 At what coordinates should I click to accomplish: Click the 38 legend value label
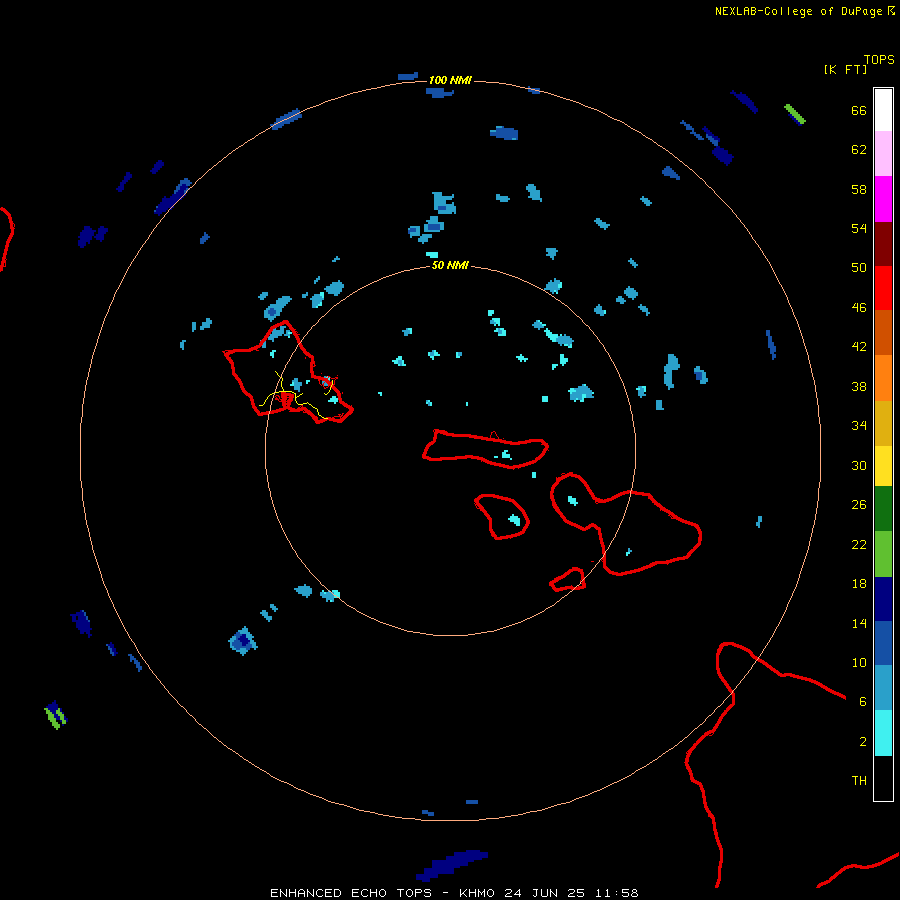[x=859, y=386]
